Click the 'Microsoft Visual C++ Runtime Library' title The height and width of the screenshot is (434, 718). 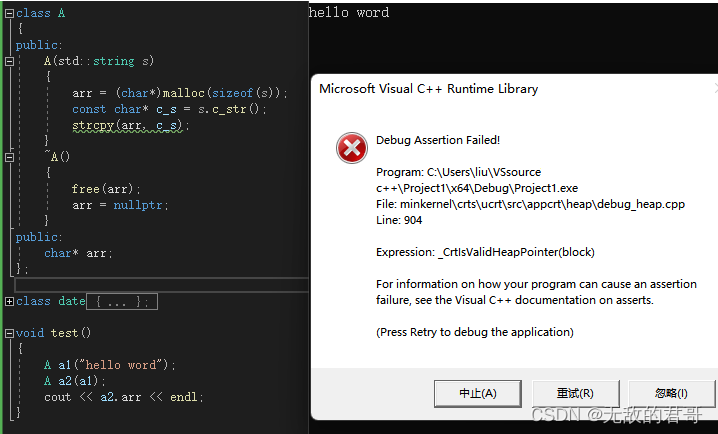pyautogui.click(x=429, y=89)
